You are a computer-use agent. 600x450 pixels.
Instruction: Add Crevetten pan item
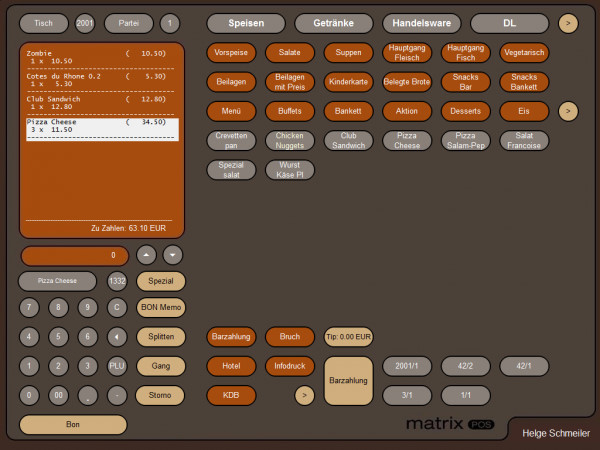tap(231, 140)
